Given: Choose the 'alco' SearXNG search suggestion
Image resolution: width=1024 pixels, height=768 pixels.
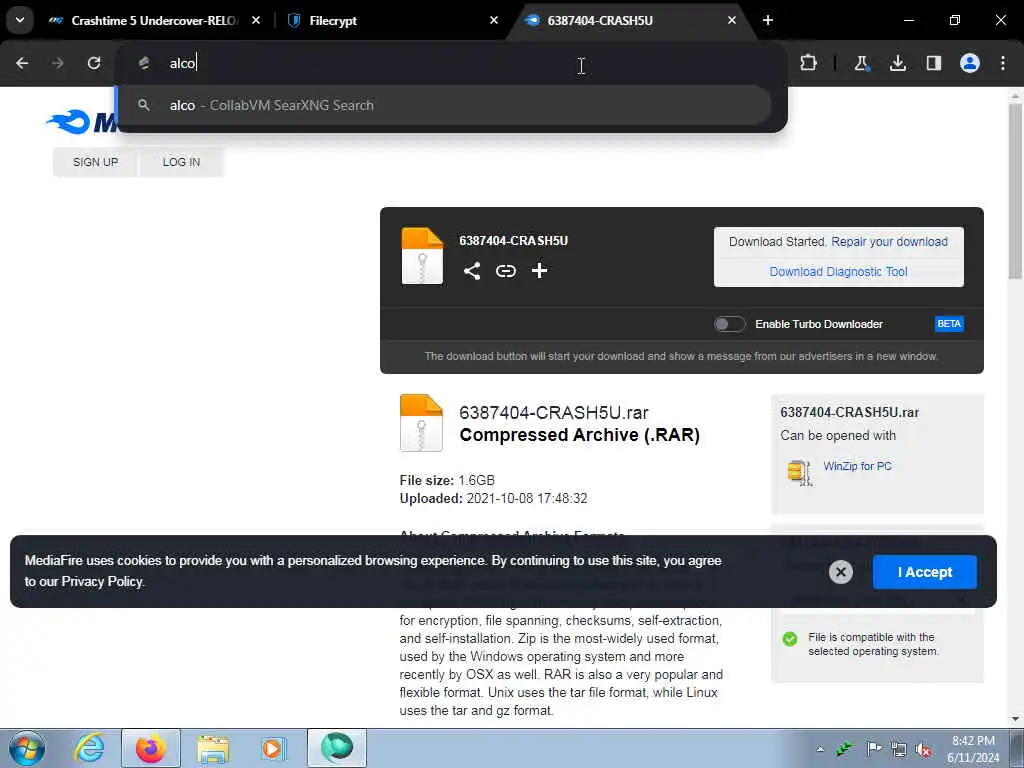Looking at the screenshot, I should pos(444,105).
